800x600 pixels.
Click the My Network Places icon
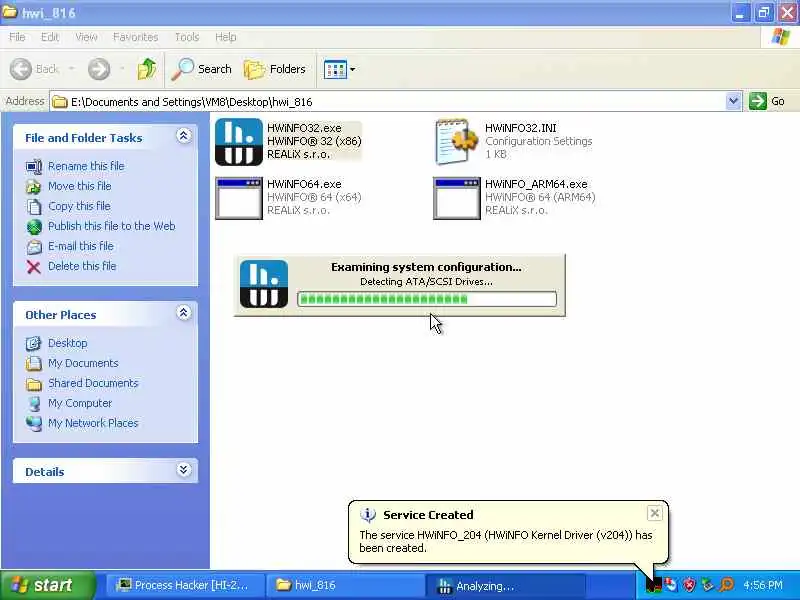(34, 423)
